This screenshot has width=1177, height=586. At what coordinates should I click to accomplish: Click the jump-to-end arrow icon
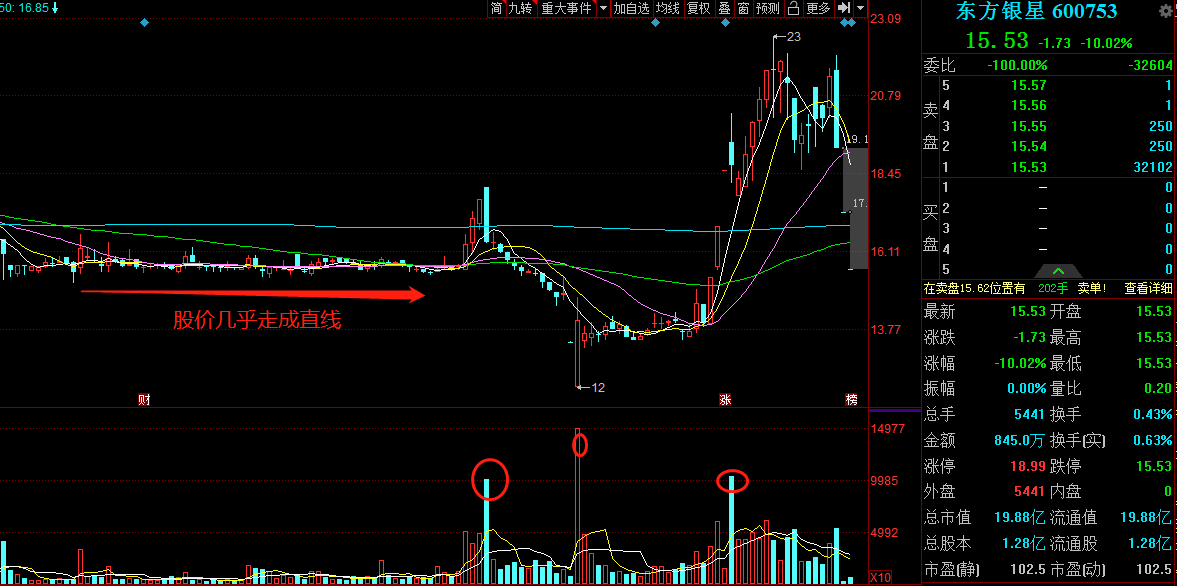pyautogui.click(x=845, y=8)
